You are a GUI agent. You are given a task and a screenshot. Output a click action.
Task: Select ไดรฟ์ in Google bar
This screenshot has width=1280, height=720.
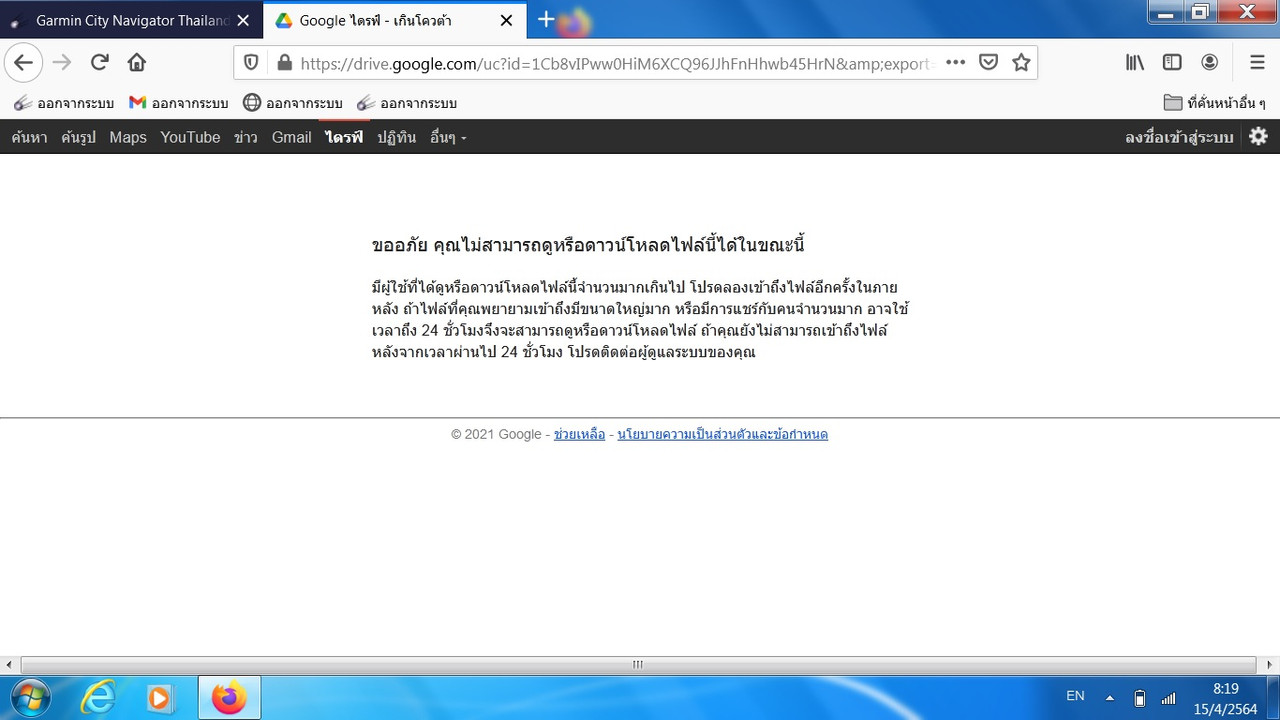point(344,137)
